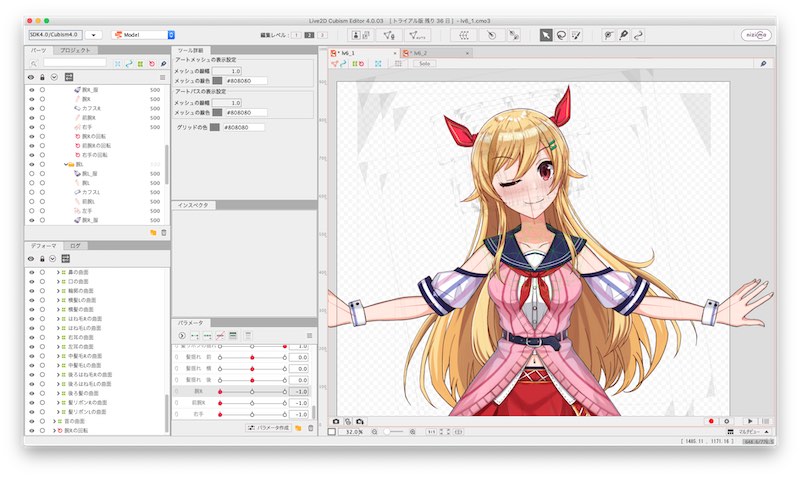Click the manual mesh edit tool

click(389, 35)
